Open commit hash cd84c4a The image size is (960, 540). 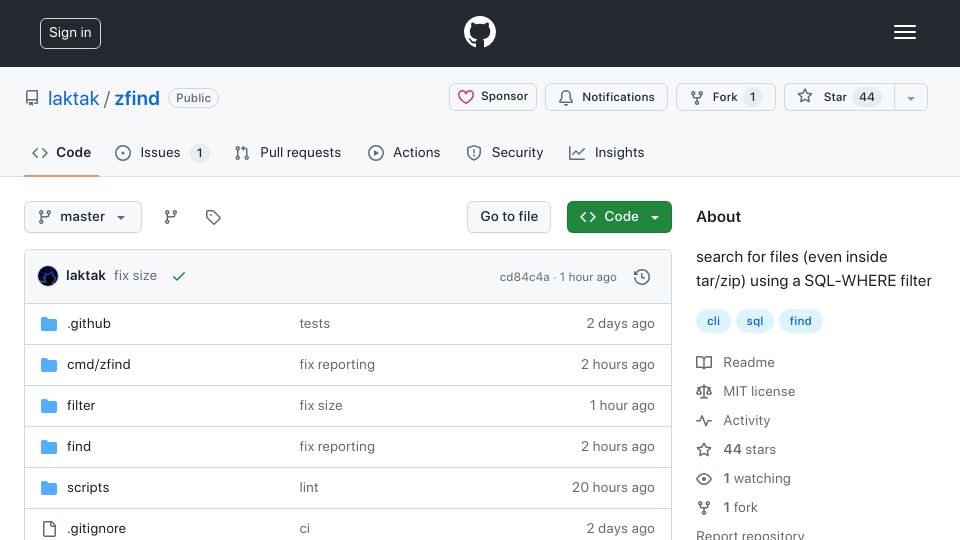(x=525, y=277)
